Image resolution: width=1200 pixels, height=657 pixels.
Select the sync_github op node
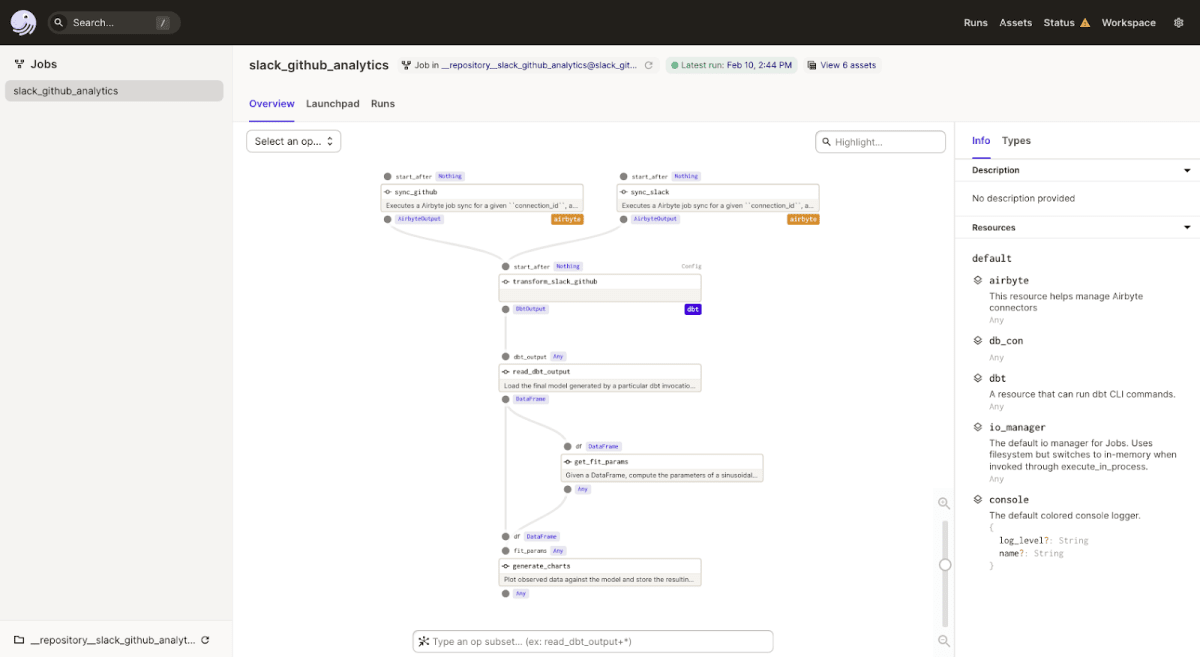click(482, 198)
